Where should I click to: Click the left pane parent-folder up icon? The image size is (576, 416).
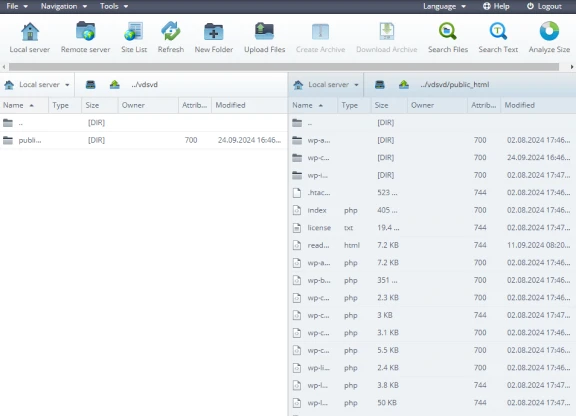[x=115, y=85]
